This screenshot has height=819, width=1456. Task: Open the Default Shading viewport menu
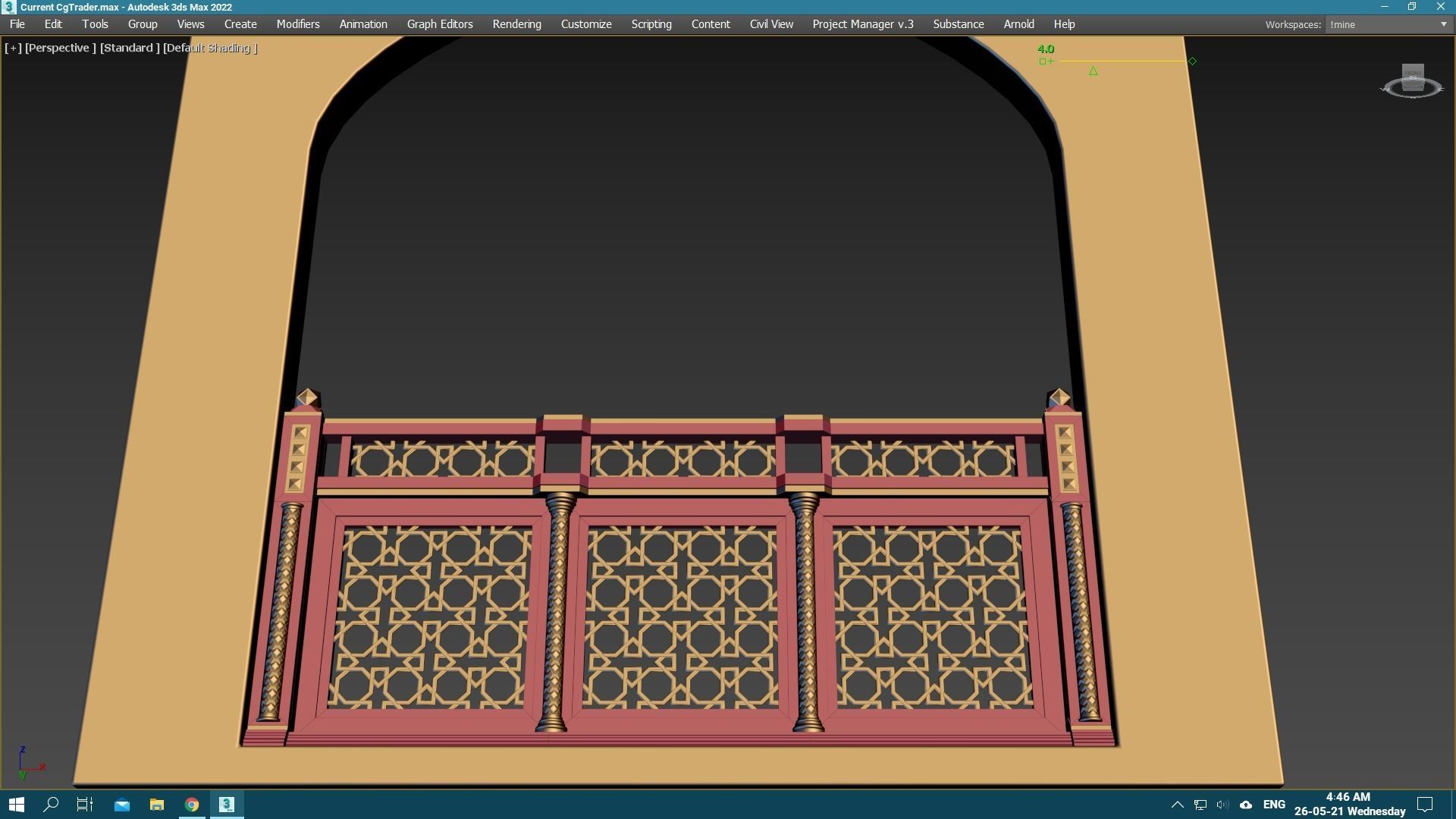(210, 48)
